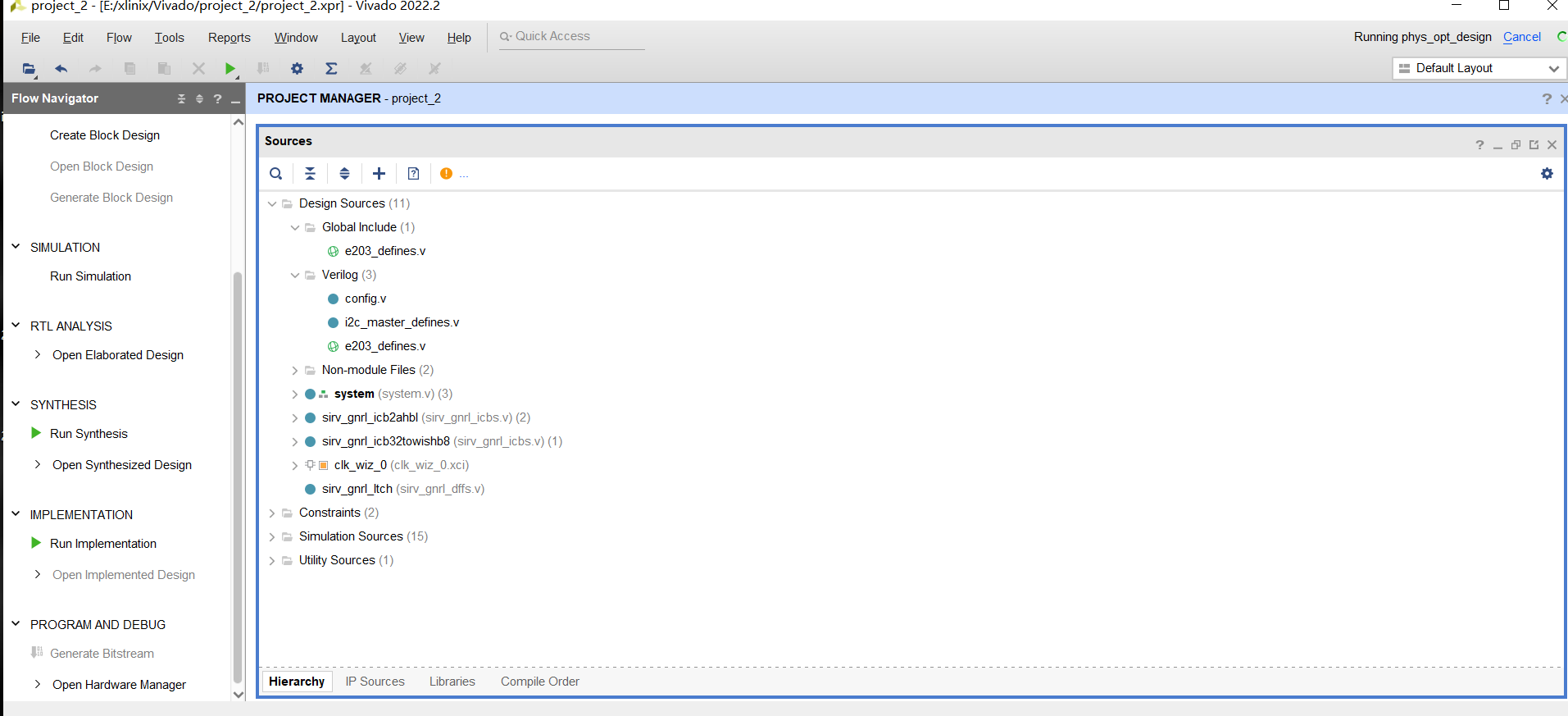Expand the clk_wiz_0 IP node
Image resolution: width=1568 pixels, height=716 pixels.
(295, 466)
